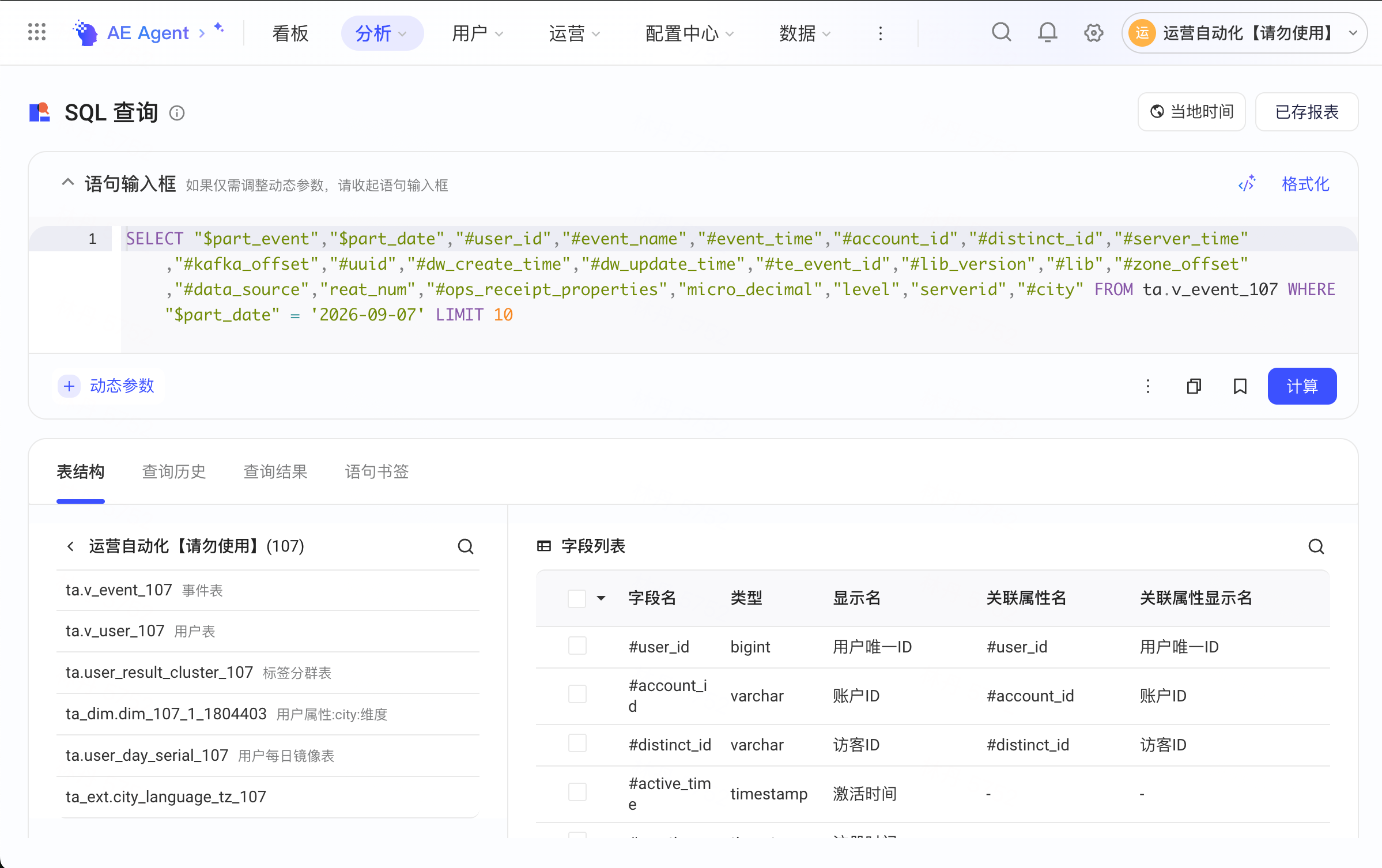Click the 计算 button
Screen dimensions: 1382x868
click(1302, 386)
